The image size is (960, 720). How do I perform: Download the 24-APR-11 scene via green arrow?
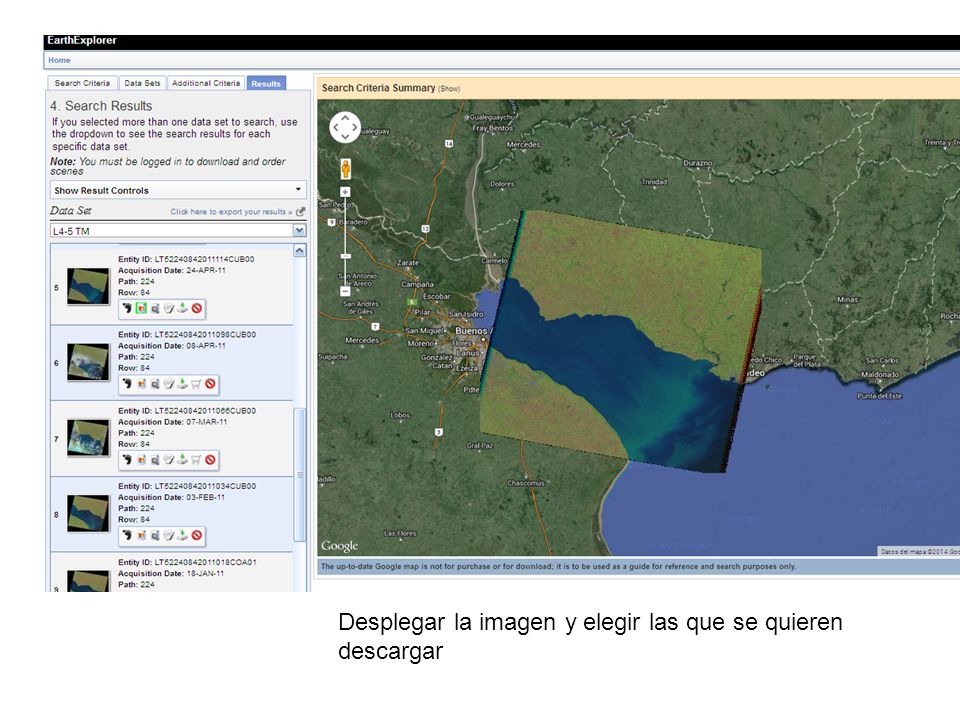[x=182, y=309]
